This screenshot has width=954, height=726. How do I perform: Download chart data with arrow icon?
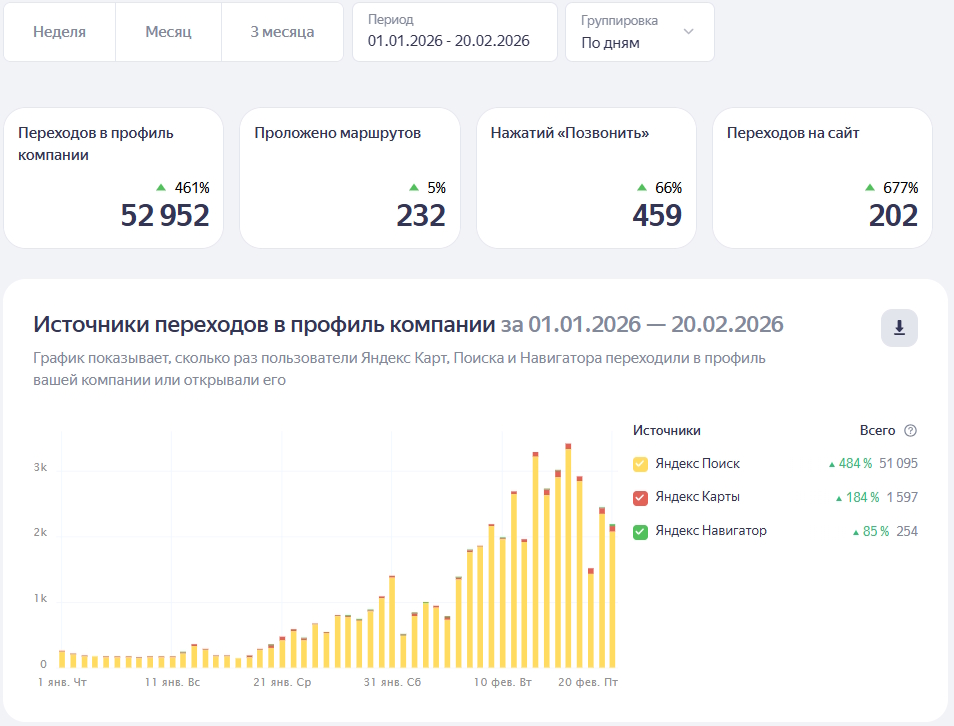tap(899, 328)
